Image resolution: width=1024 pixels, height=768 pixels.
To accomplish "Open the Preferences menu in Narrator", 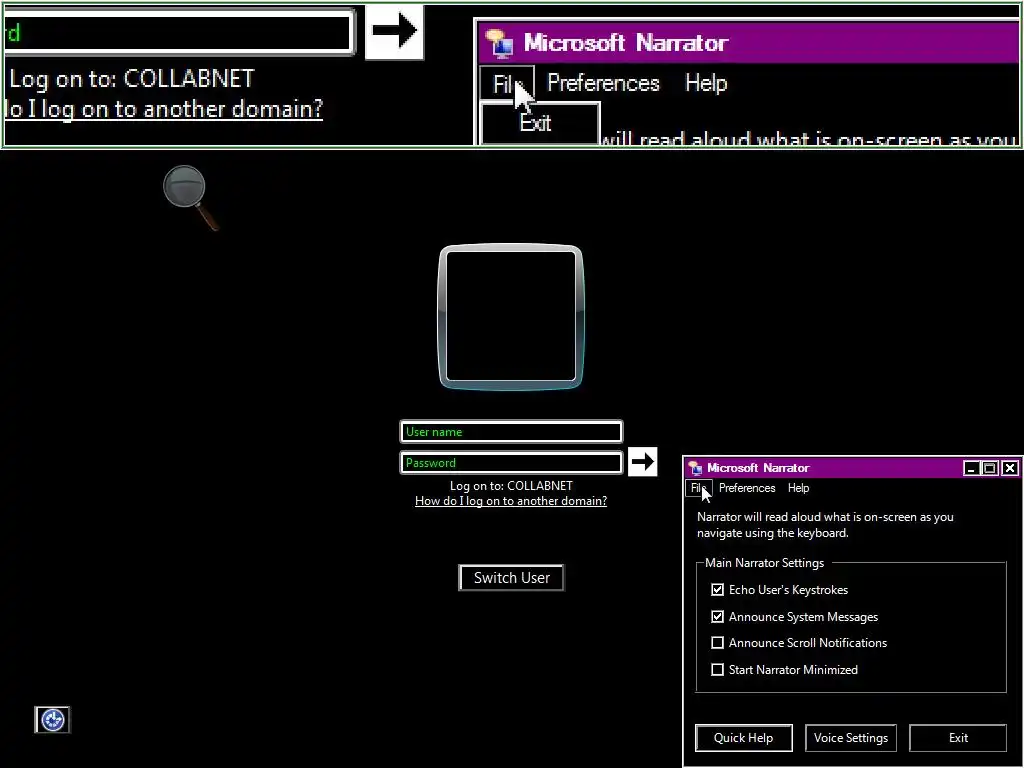I will [747, 488].
